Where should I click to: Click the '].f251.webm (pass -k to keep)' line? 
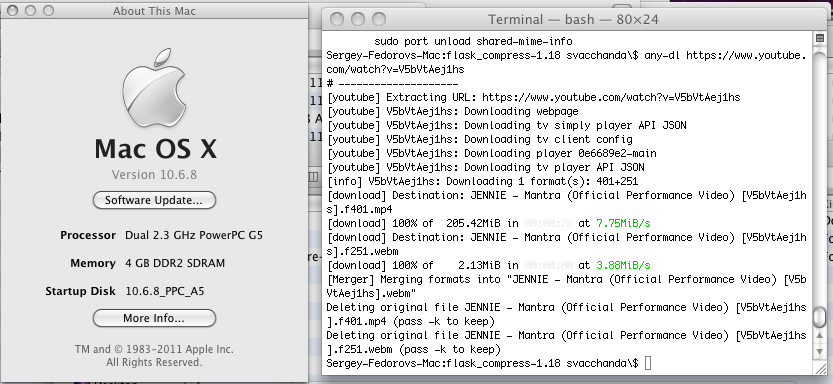tap(413, 349)
